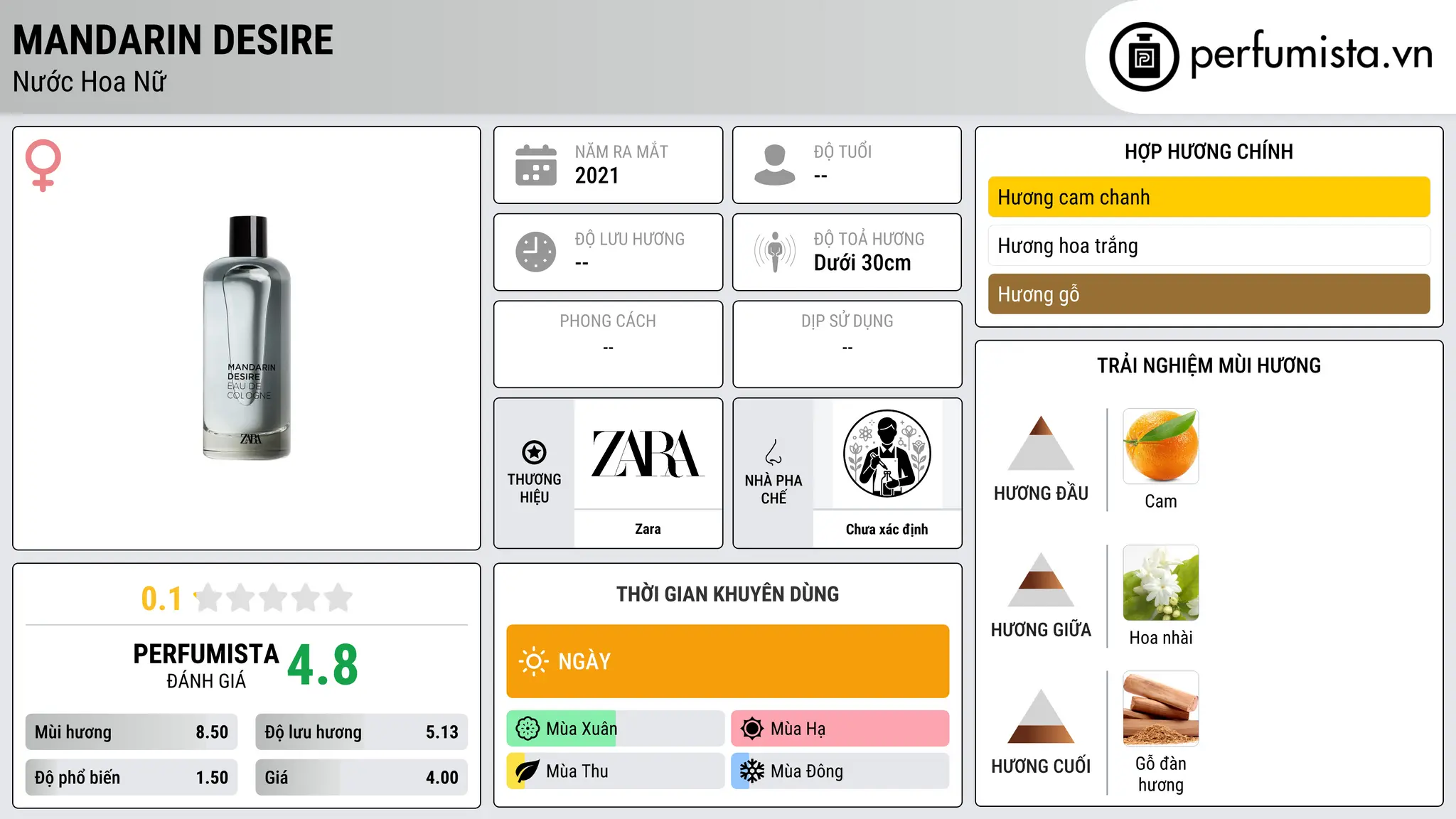
Task: Click the 'HƯƠNG CUỐI' label
Action: 1041,766
